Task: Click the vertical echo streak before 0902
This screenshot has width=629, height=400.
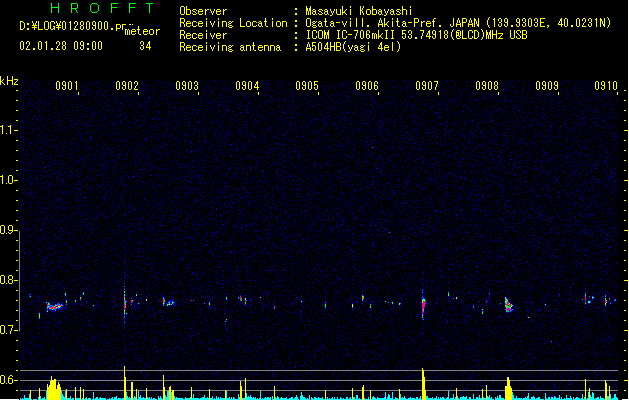Action: point(125,303)
